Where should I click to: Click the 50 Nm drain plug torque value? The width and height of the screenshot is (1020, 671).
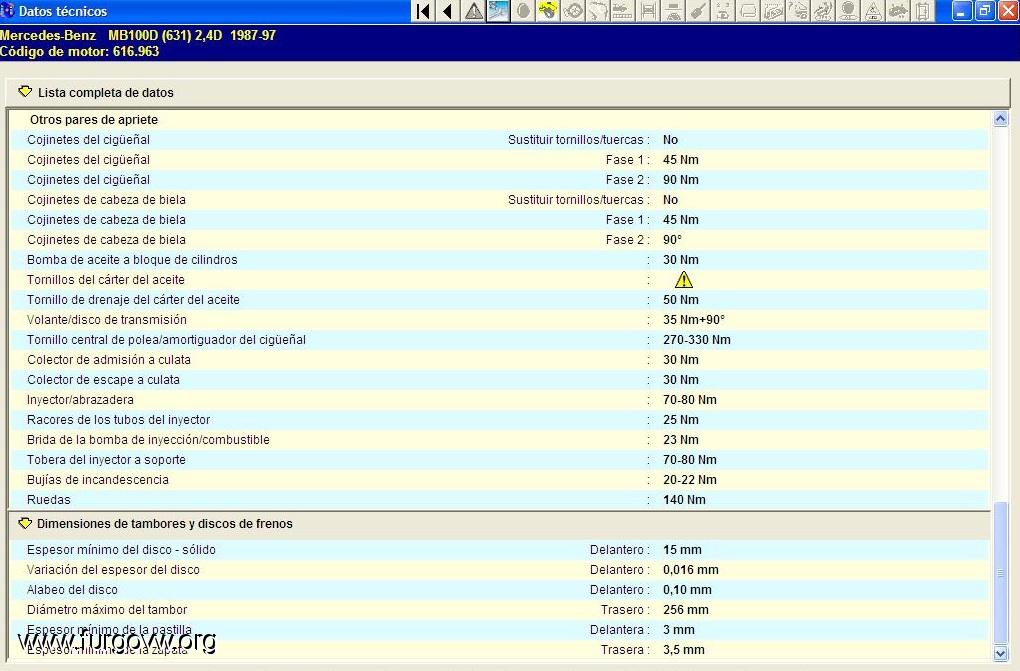(x=680, y=300)
